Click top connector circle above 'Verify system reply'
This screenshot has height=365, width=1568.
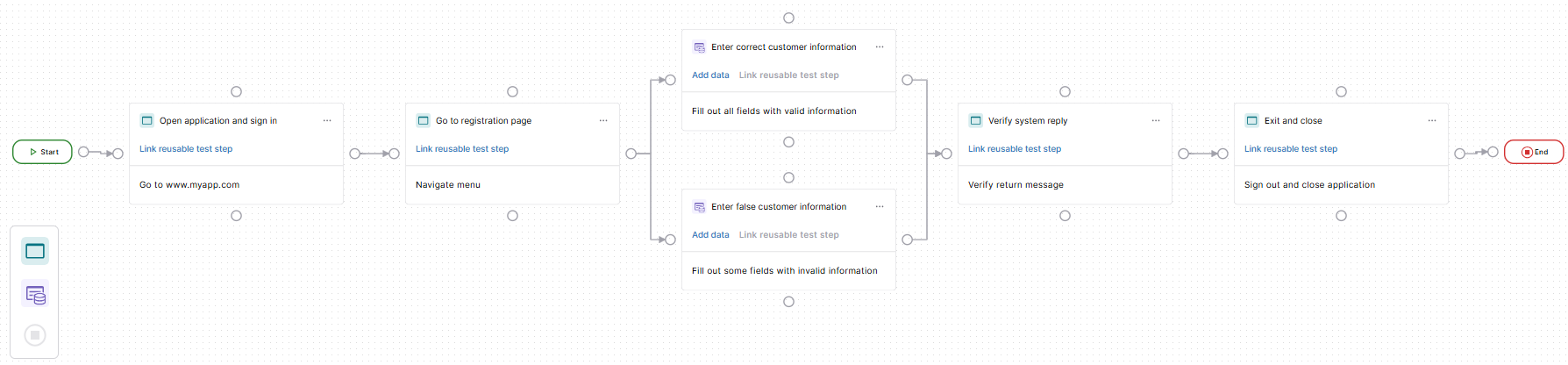pos(1065,92)
